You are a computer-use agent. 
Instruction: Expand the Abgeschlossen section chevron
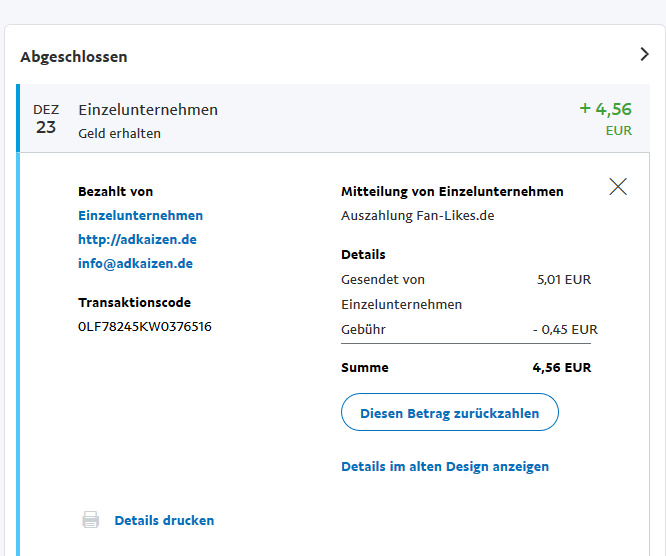coord(644,55)
